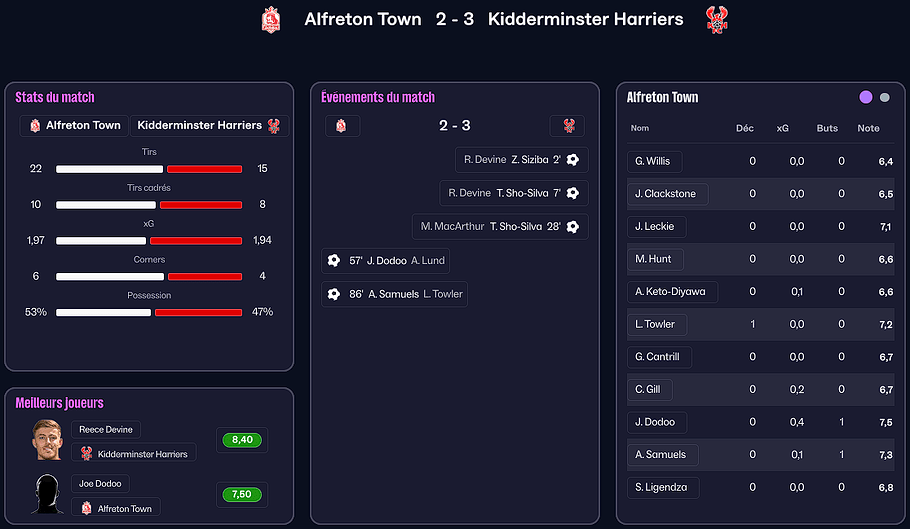
Task: Click the white possession bar for Alfreton
Action: [103, 312]
